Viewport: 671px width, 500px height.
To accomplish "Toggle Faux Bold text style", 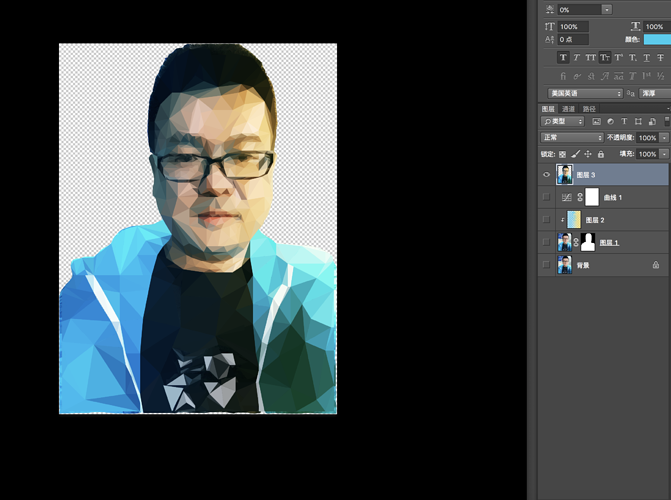I will tap(563, 57).
